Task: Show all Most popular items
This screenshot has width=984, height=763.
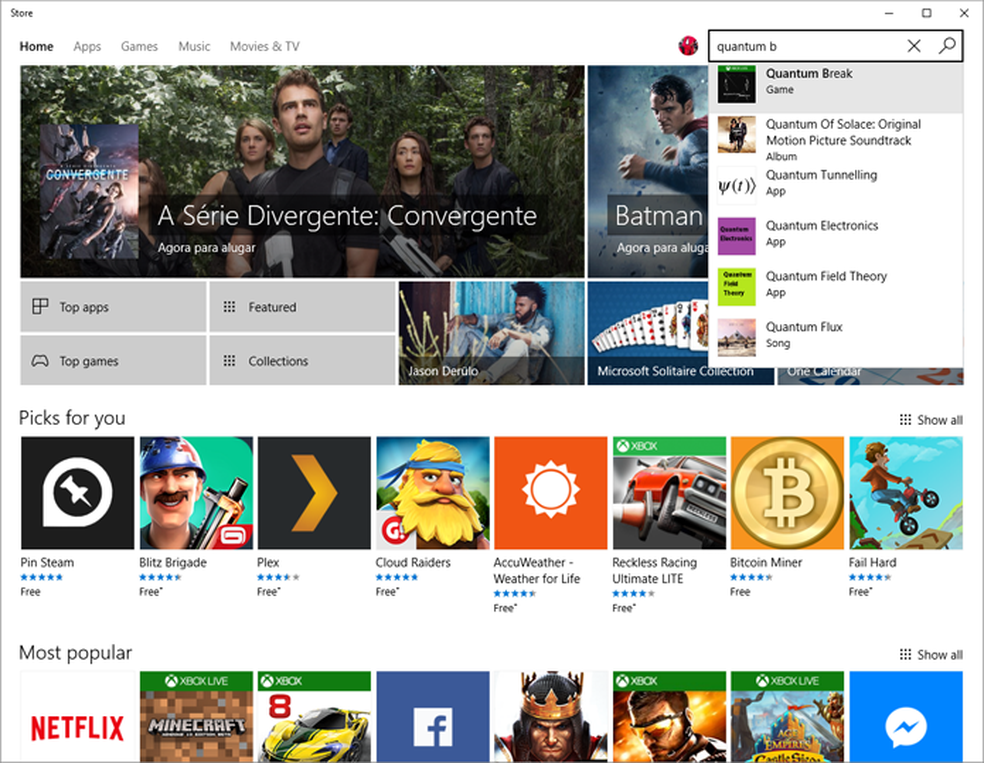Action: coord(931,654)
